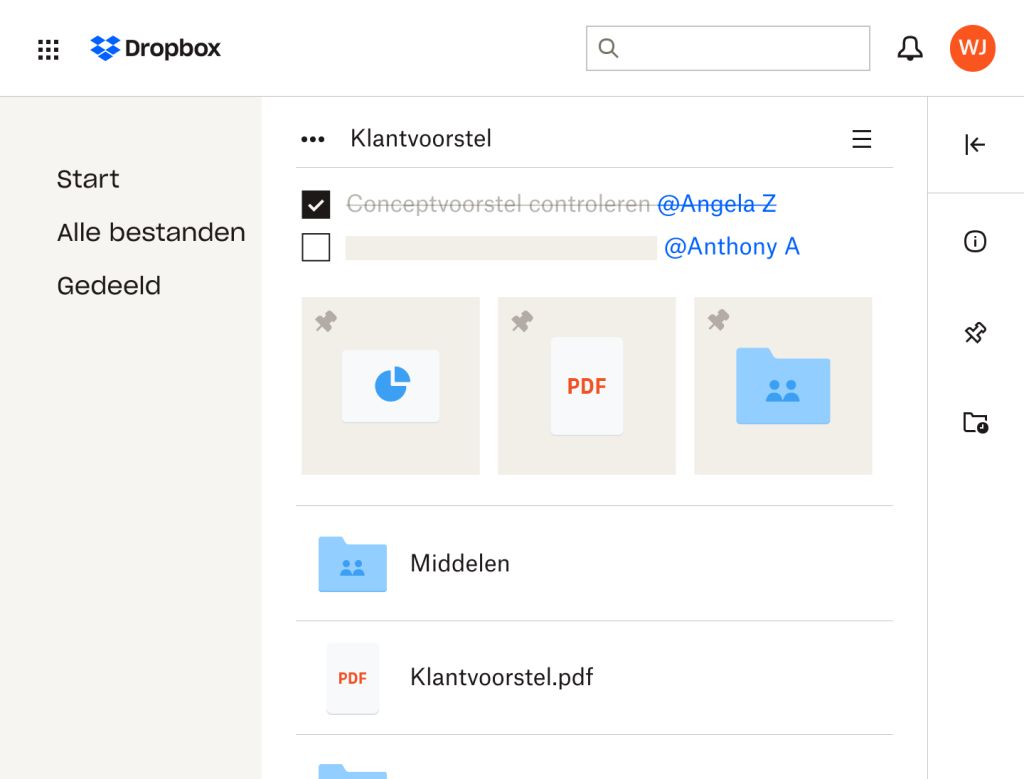1024x779 pixels.
Task: Check the task assigned to Anthony A
Action: pyautogui.click(x=316, y=247)
